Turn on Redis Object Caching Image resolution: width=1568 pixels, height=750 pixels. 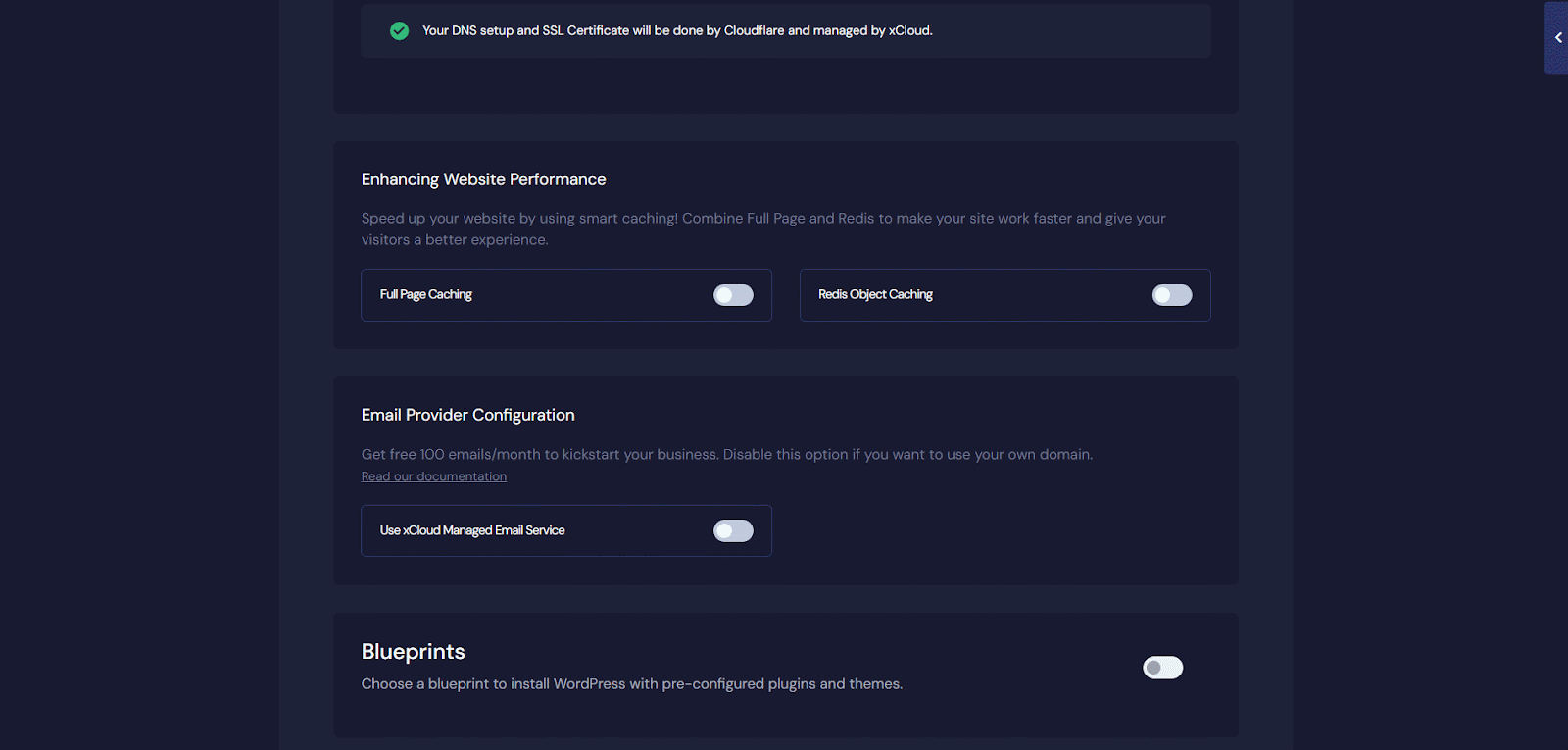(x=1172, y=294)
